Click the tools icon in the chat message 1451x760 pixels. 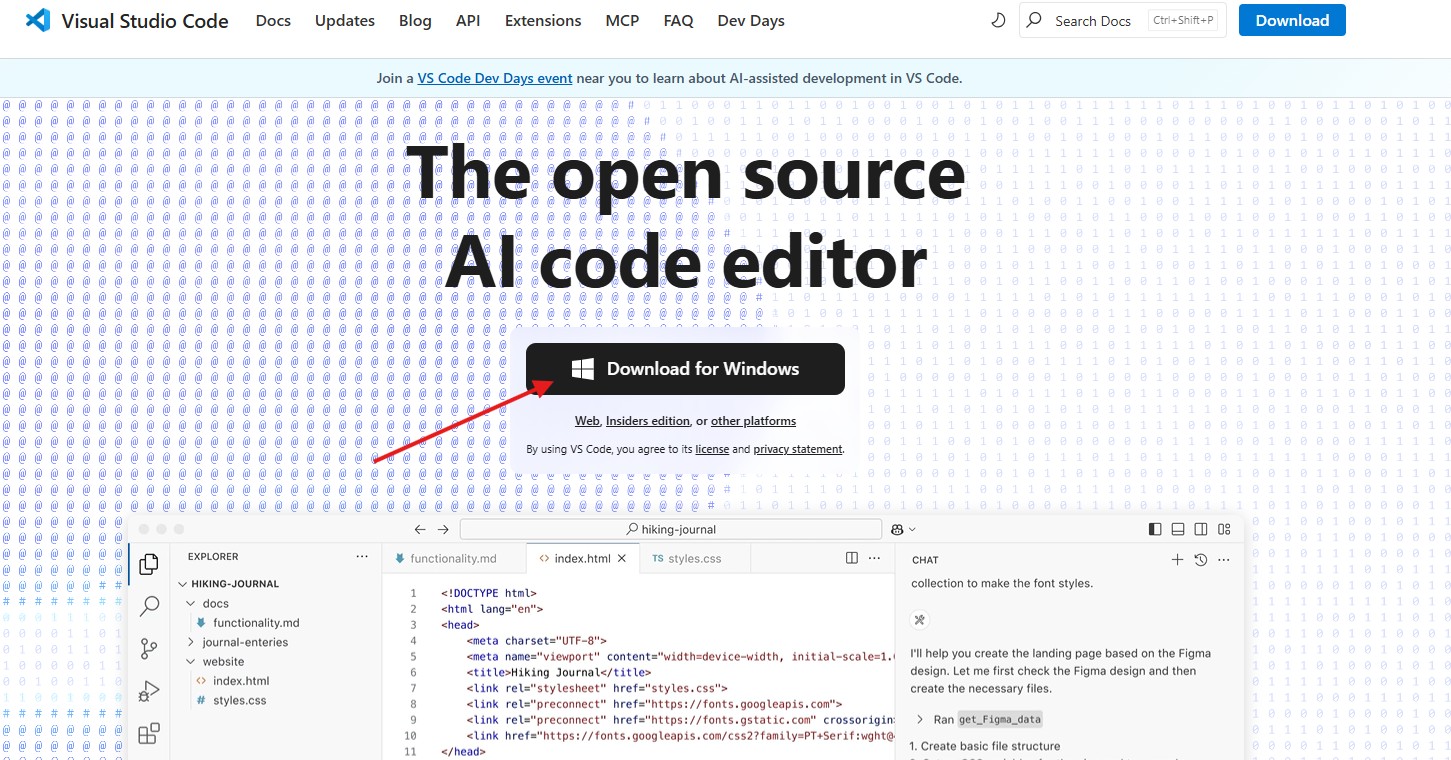point(920,620)
